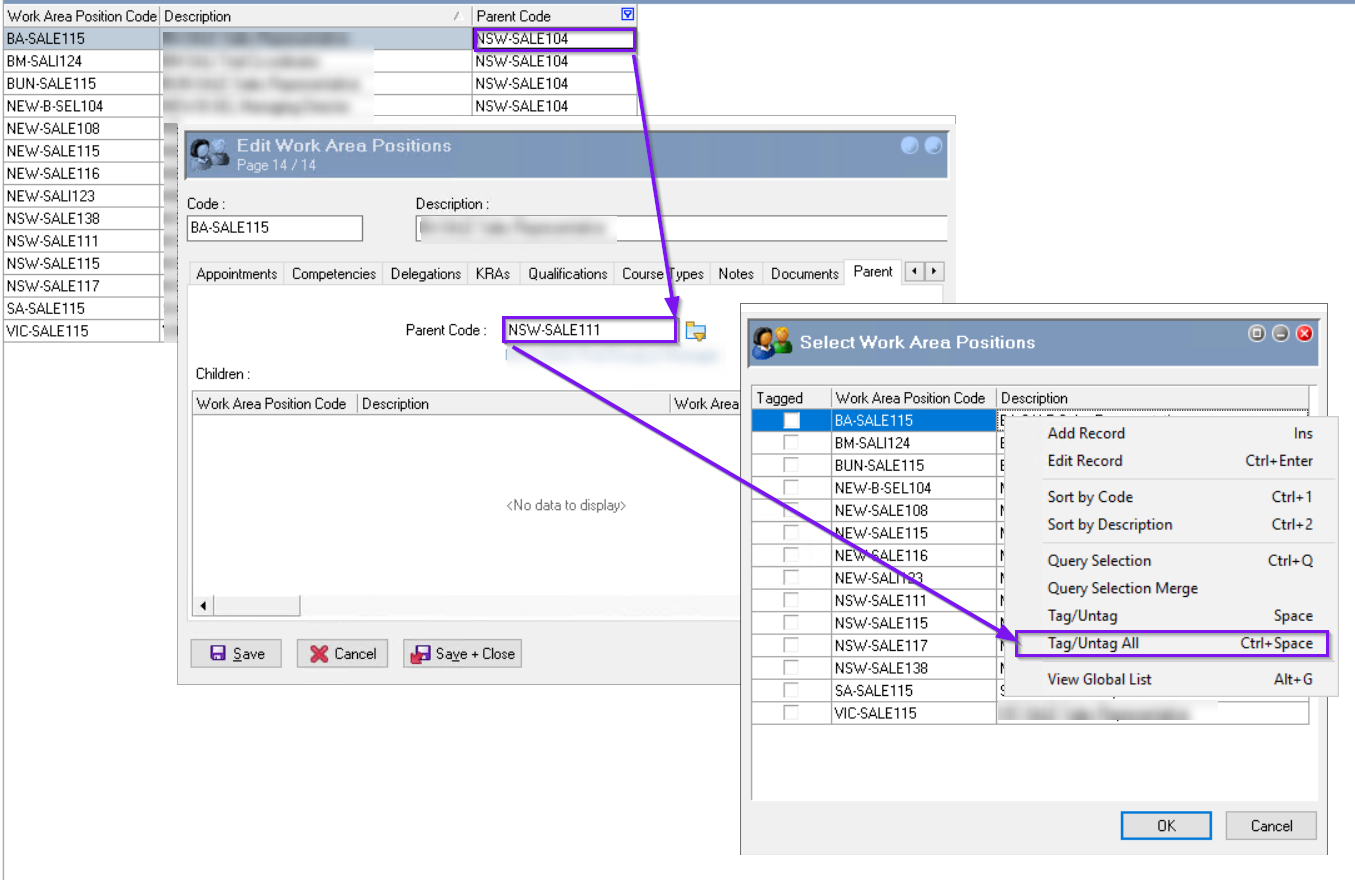Tick the Tagged checkbox for BM-SALI124
This screenshot has width=1355, height=880.
click(791, 443)
